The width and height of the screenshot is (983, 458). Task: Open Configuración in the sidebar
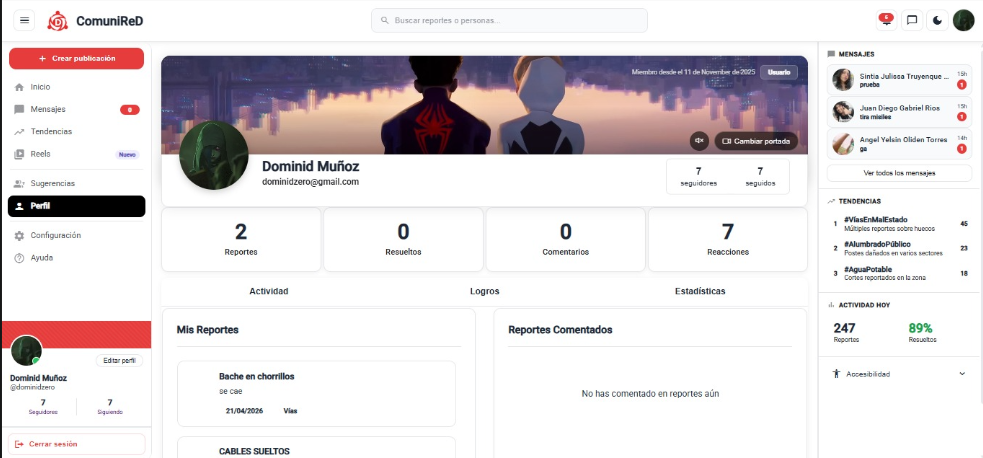76,236
